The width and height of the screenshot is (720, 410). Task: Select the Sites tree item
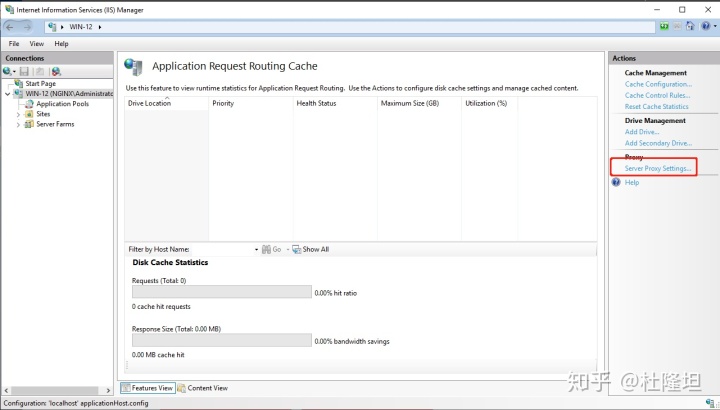pyautogui.click(x=43, y=114)
